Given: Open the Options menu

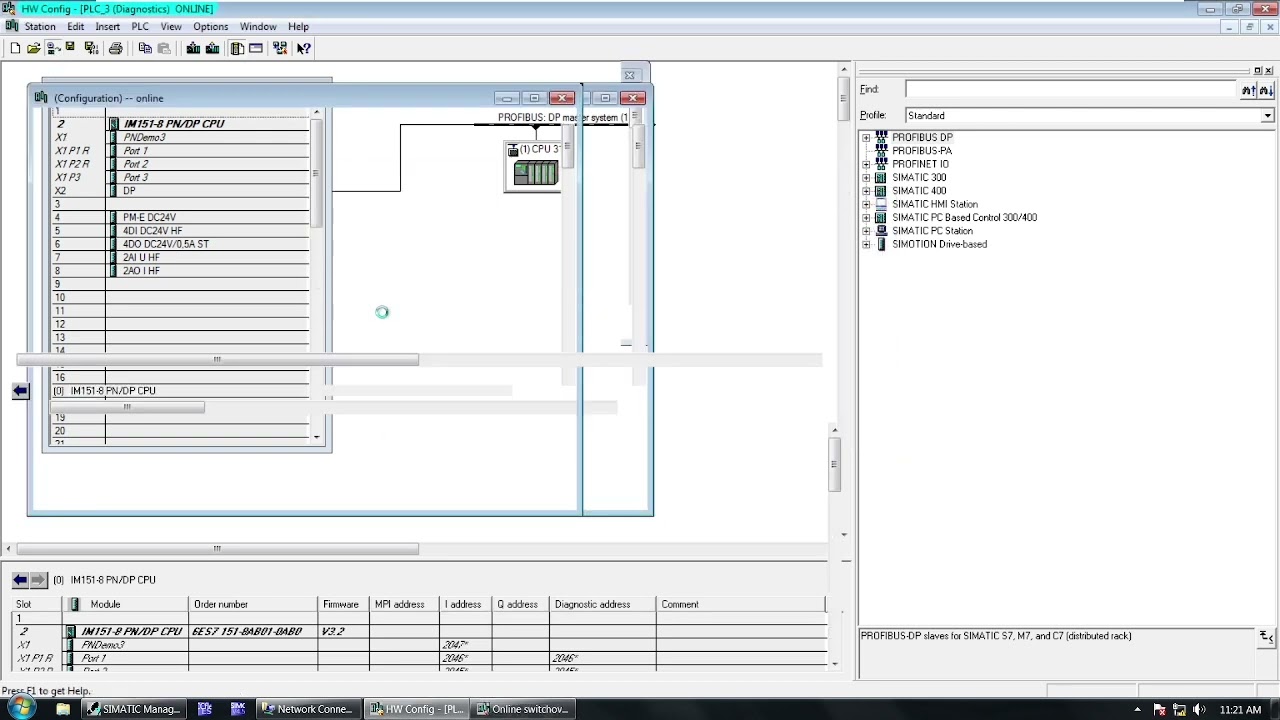Looking at the screenshot, I should pyautogui.click(x=210, y=27).
